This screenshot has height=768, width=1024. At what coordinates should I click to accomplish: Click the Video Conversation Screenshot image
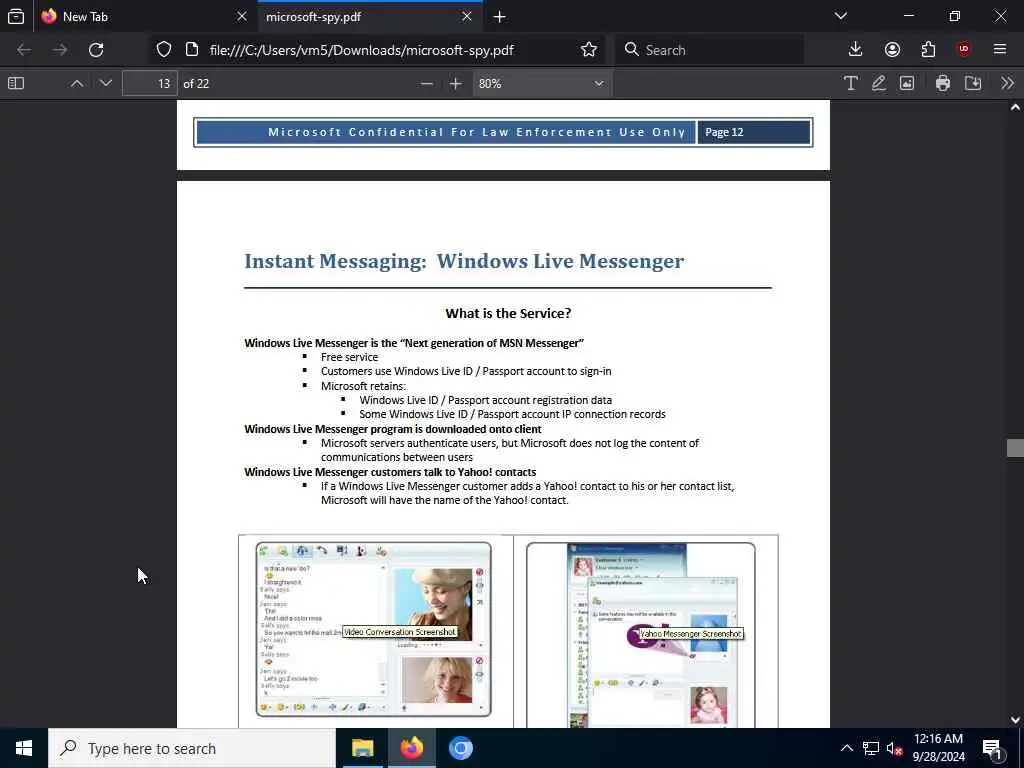[x=374, y=630]
